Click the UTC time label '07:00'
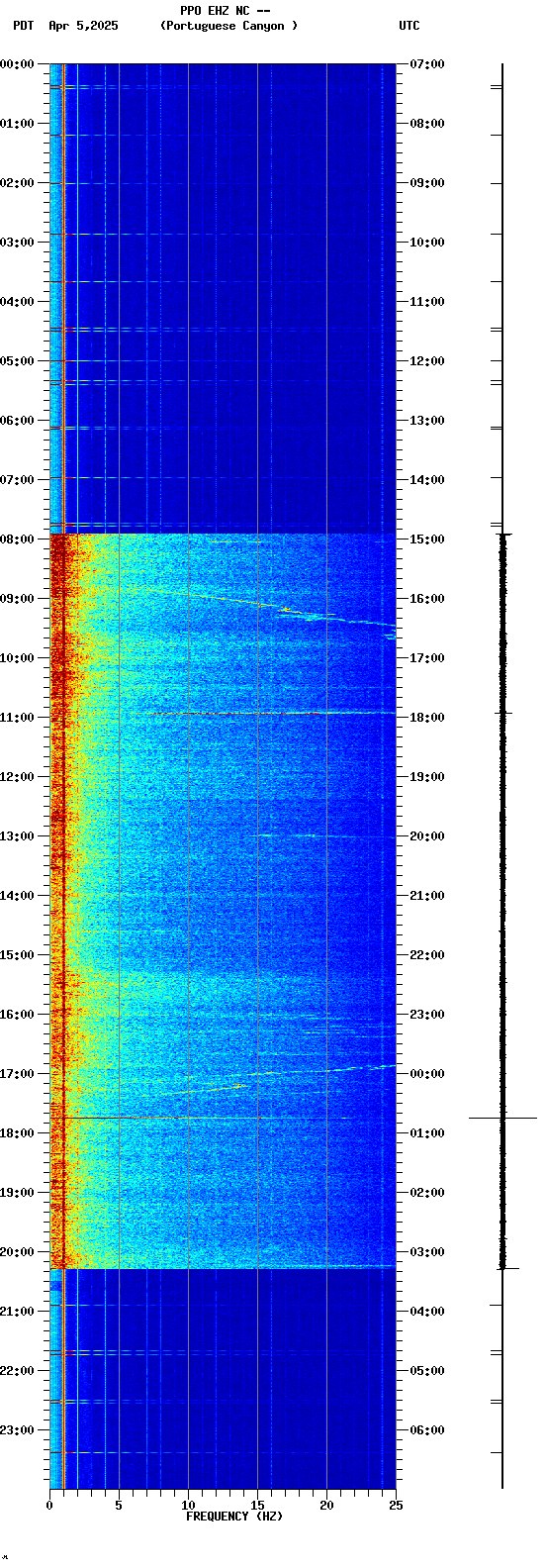 coord(427,64)
